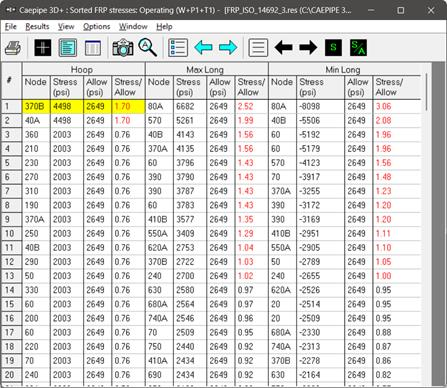Maximize the Caepipe window
The height and width of the screenshot is (388, 447).
click(x=401, y=10)
